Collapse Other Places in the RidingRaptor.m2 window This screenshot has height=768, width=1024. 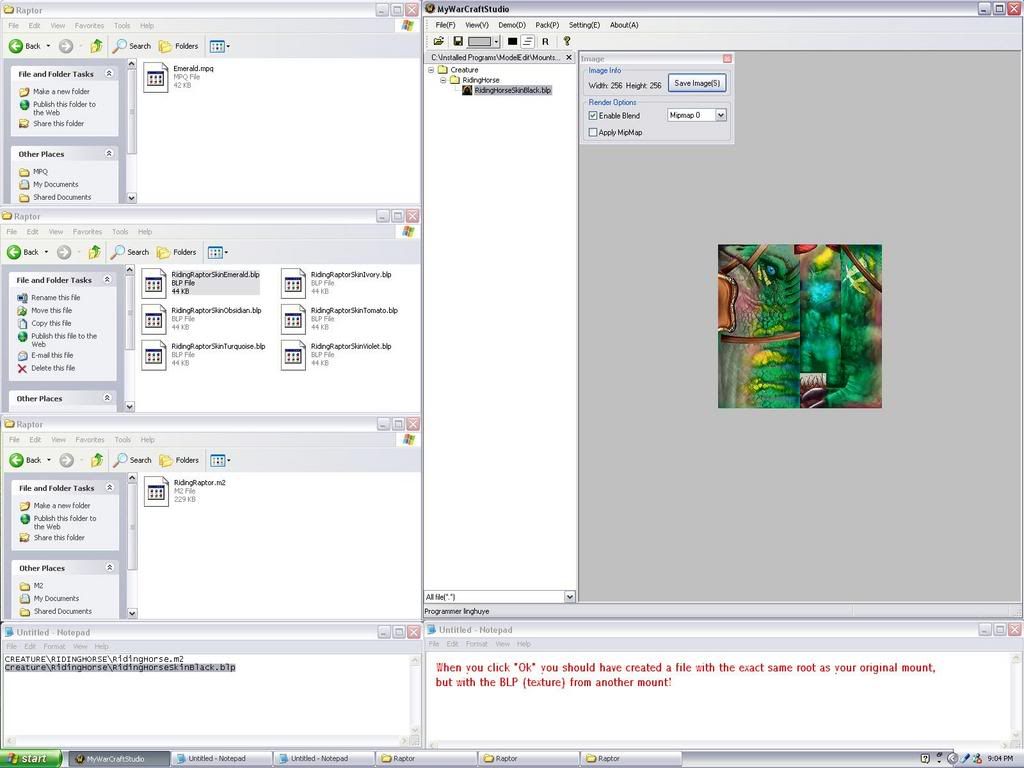coord(110,568)
